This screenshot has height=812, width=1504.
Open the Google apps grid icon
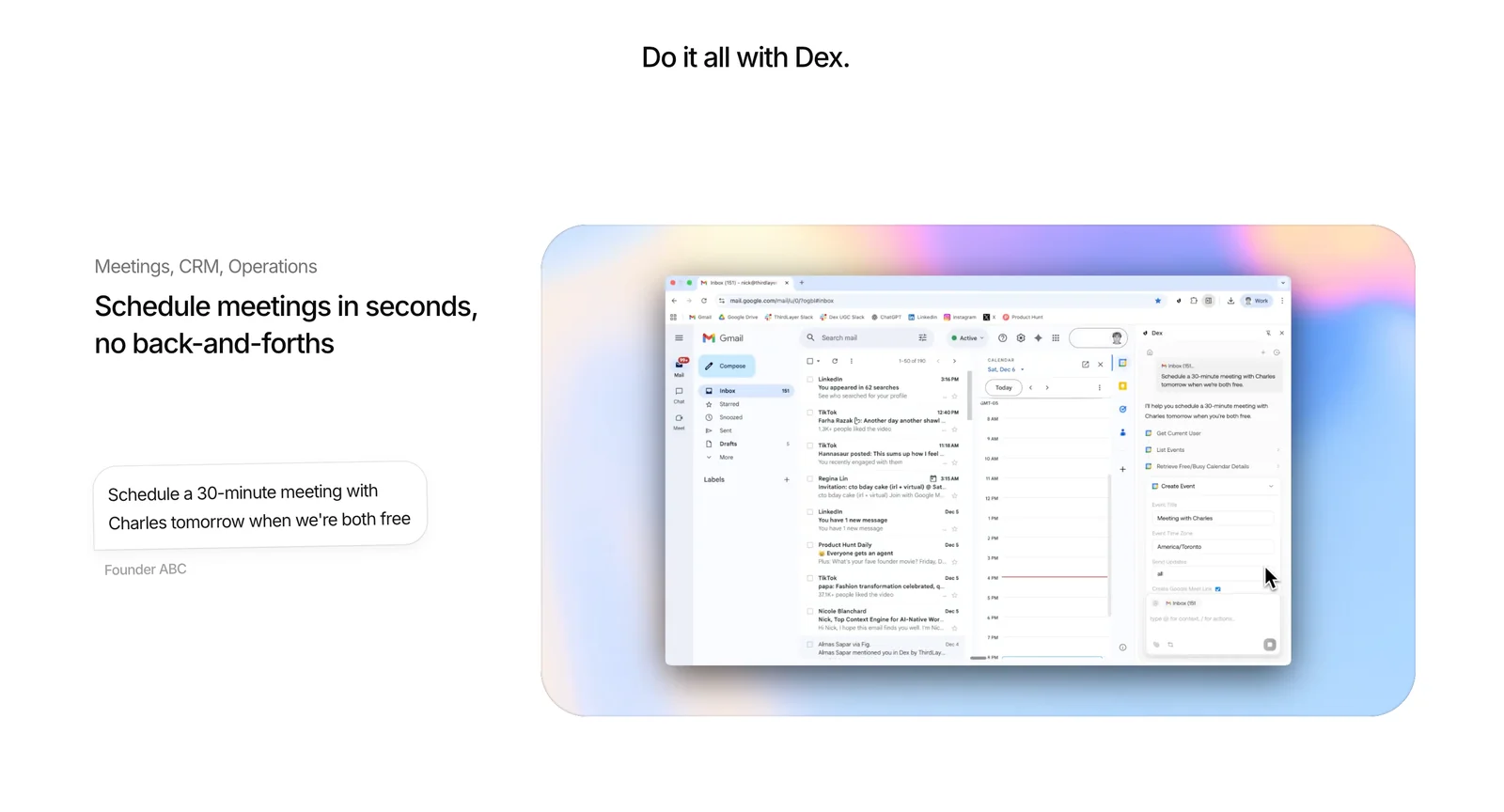[x=1056, y=338]
